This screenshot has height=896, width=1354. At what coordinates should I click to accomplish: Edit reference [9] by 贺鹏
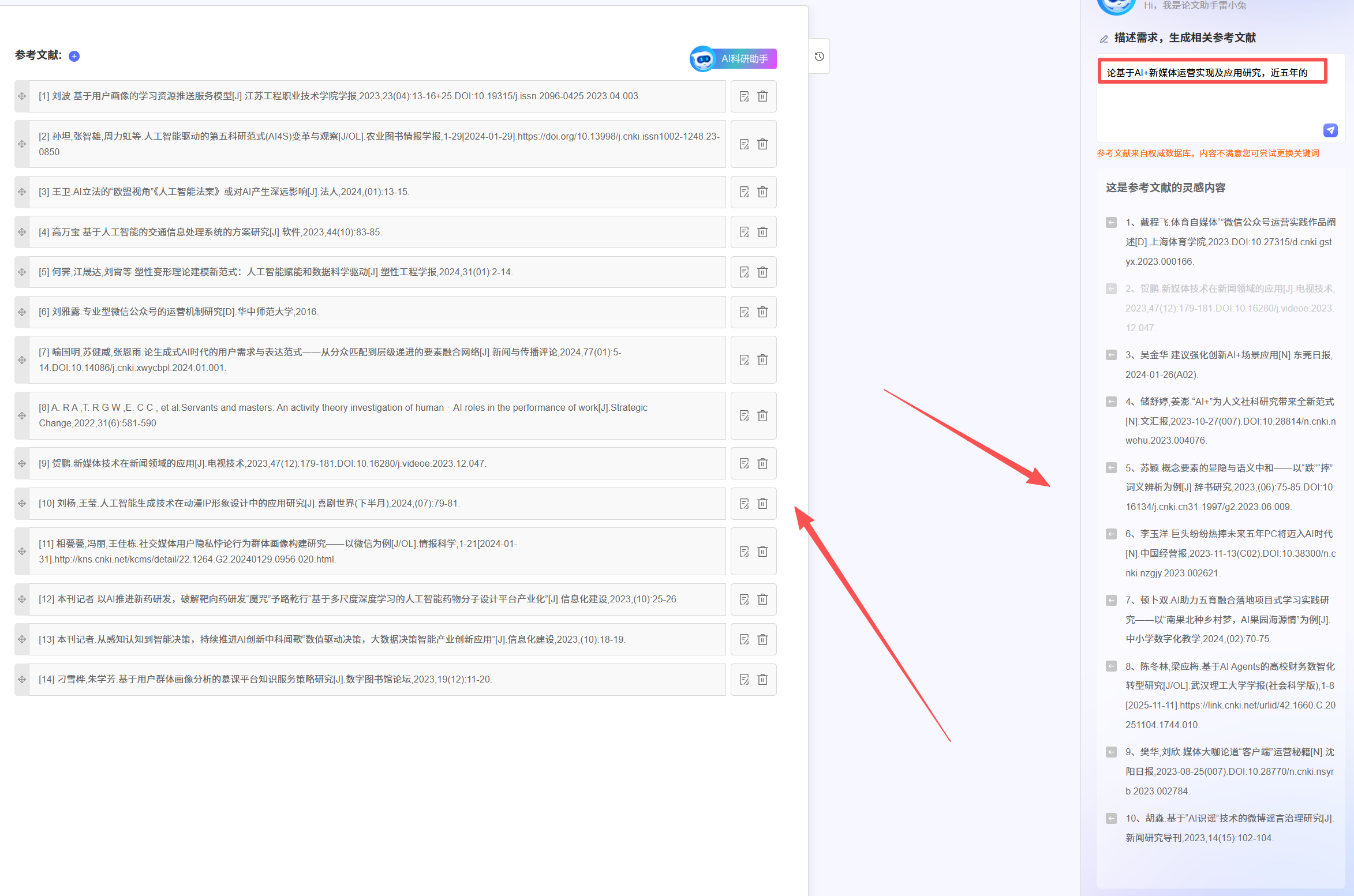click(744, 464)
